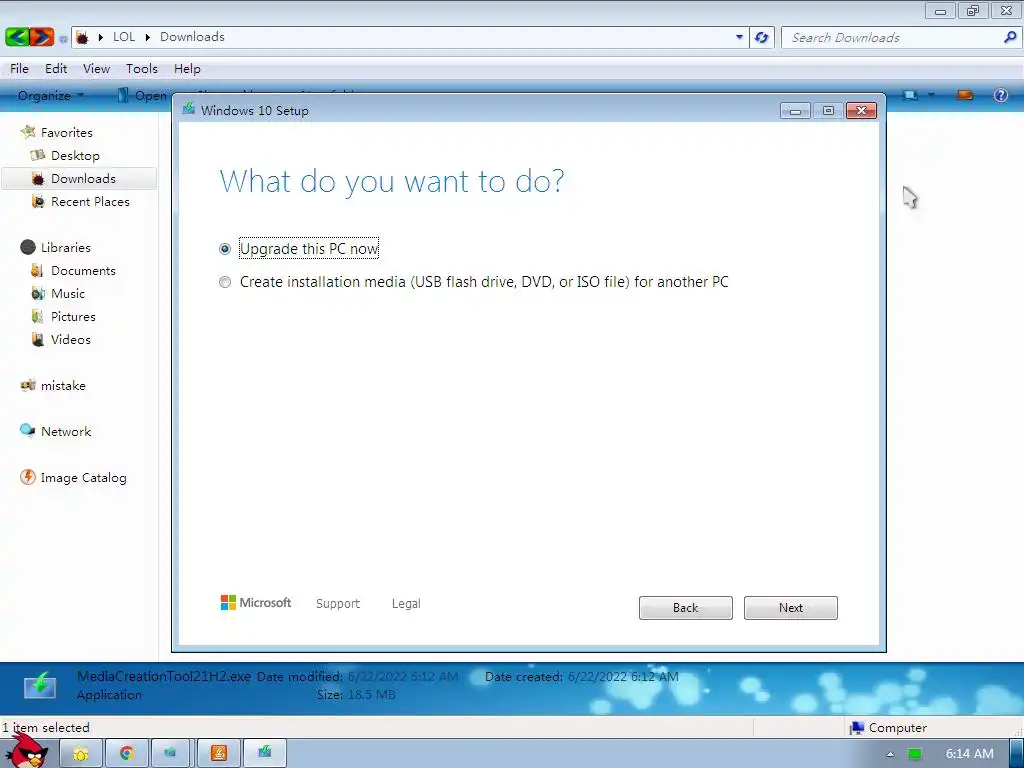
Task: Minimize the Windows 10 Setup dialog
Action: 795,111
